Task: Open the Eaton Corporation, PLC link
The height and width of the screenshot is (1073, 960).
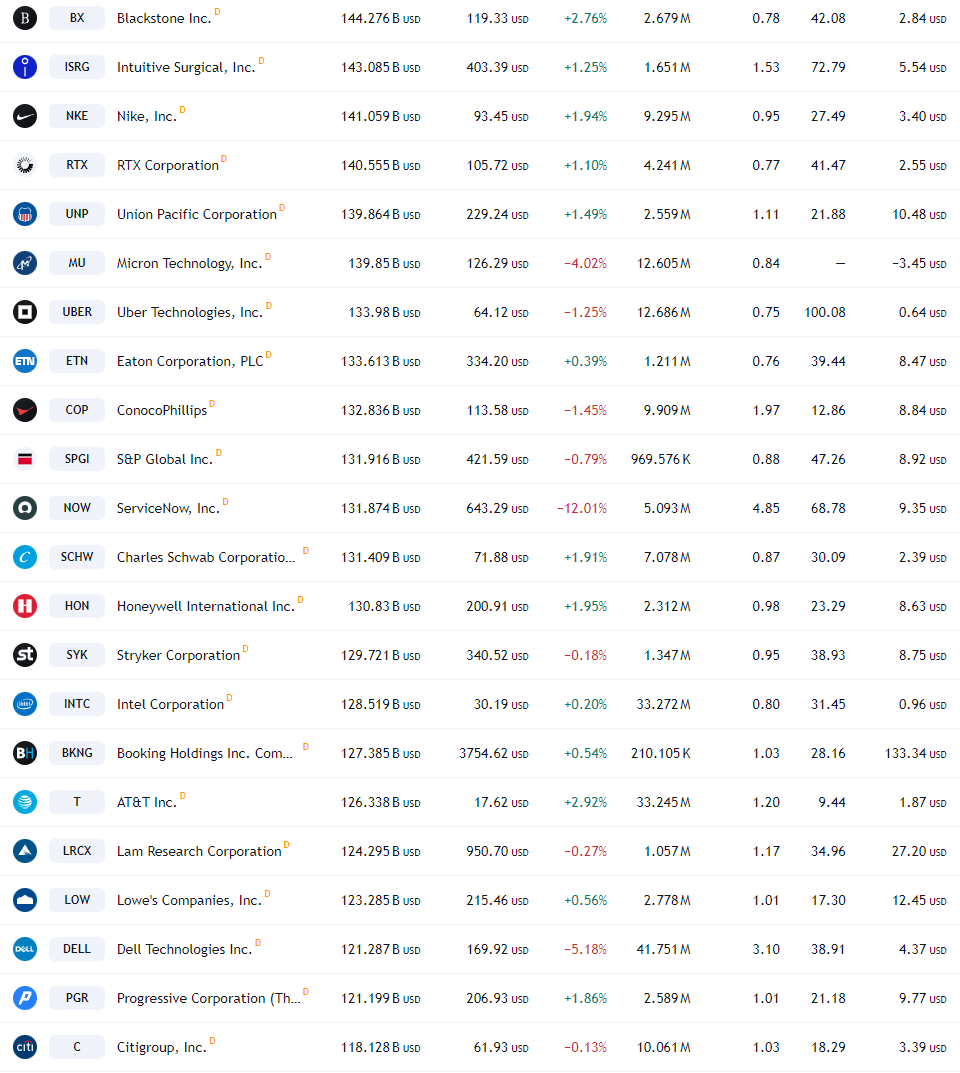Action: pos(190,361)
